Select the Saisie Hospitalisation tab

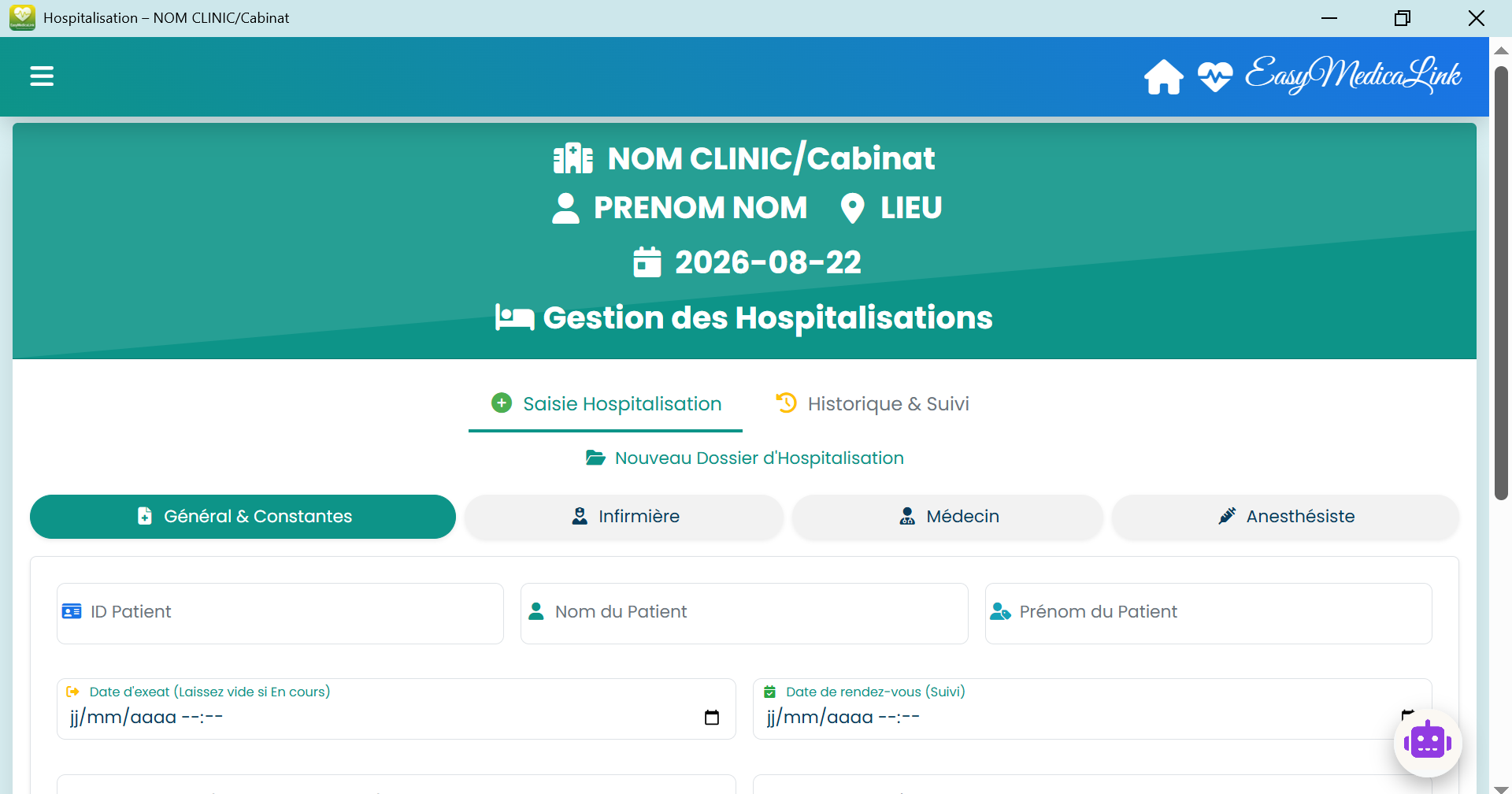(606, 404)
